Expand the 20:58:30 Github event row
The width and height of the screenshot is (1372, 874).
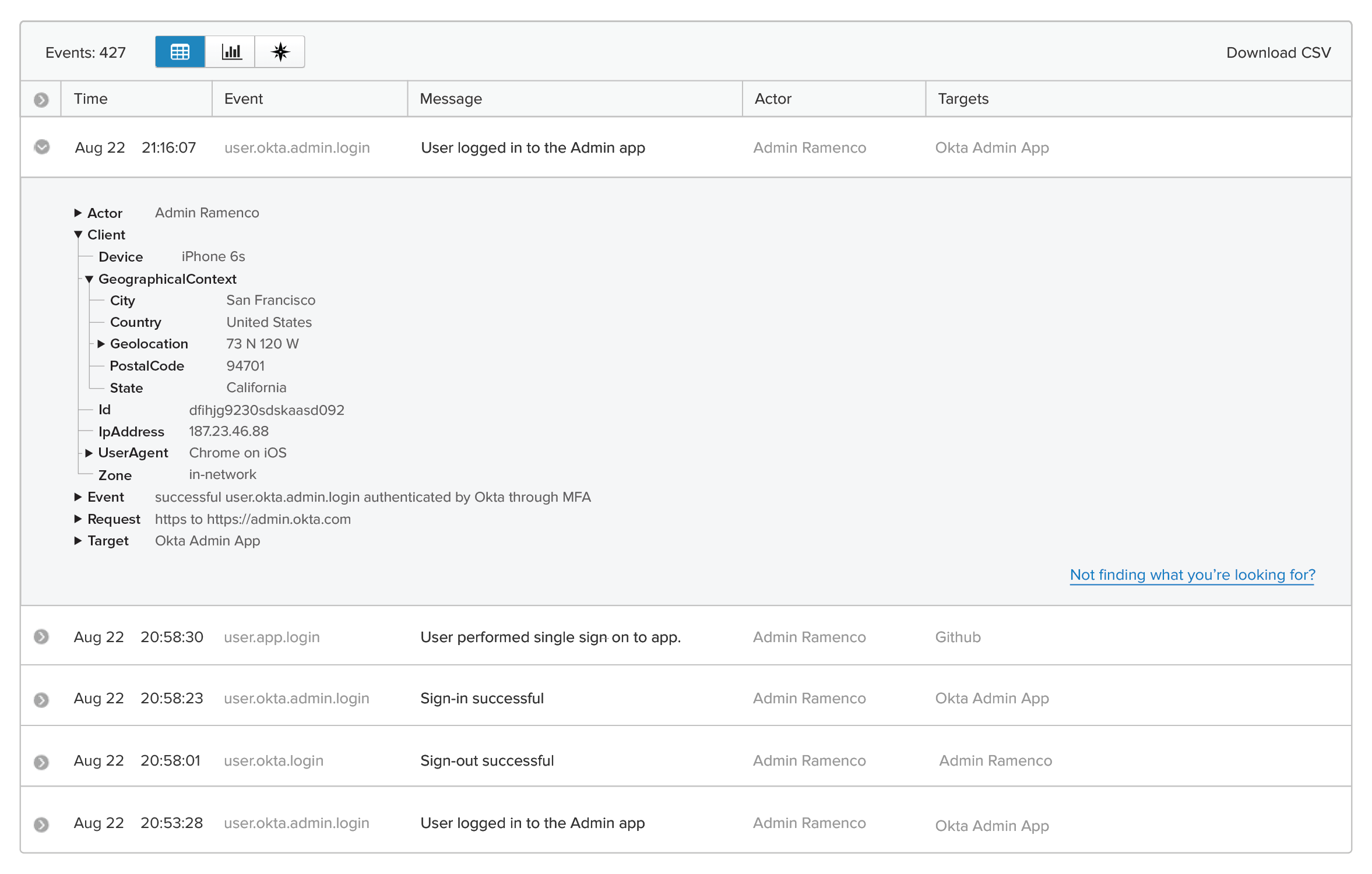pyautogui.click(x=41, y=636)
